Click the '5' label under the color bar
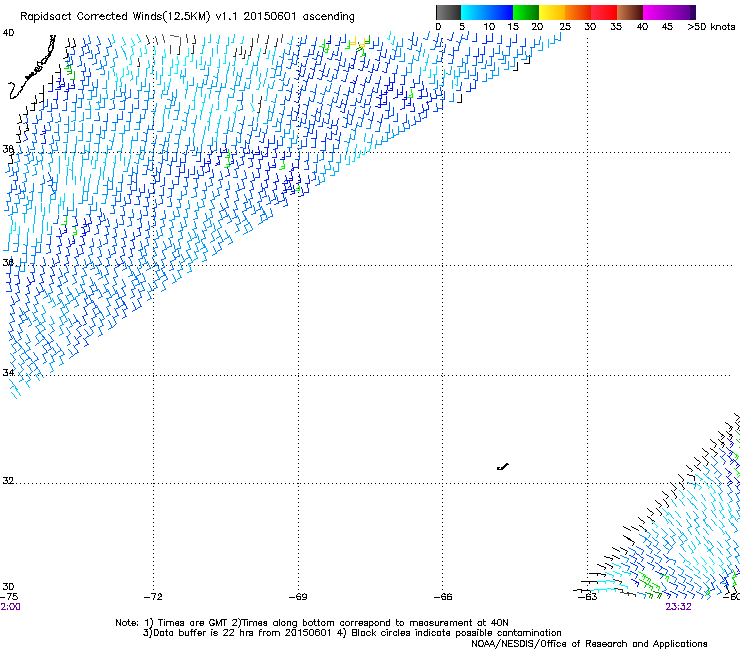 [x=462, y=27]
